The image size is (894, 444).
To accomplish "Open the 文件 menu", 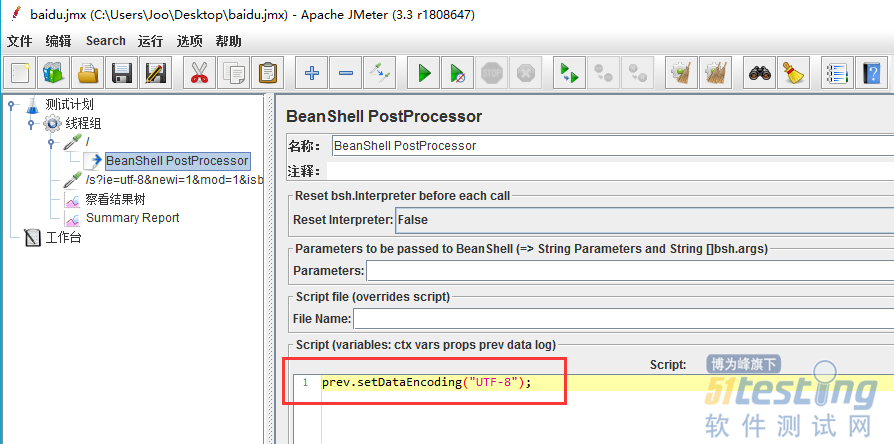I will [x=19, y=41].
